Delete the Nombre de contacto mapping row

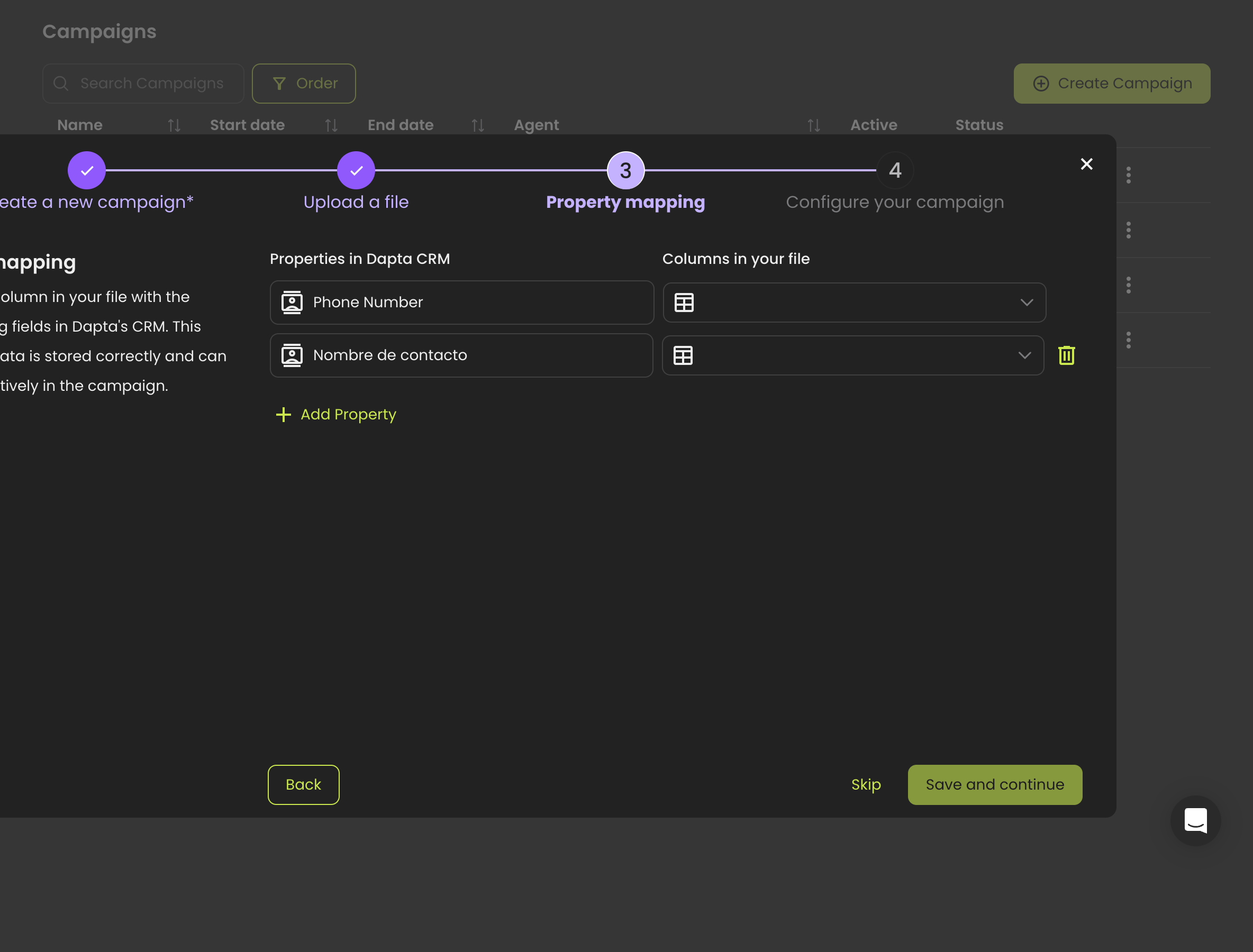coord(1066,355)
